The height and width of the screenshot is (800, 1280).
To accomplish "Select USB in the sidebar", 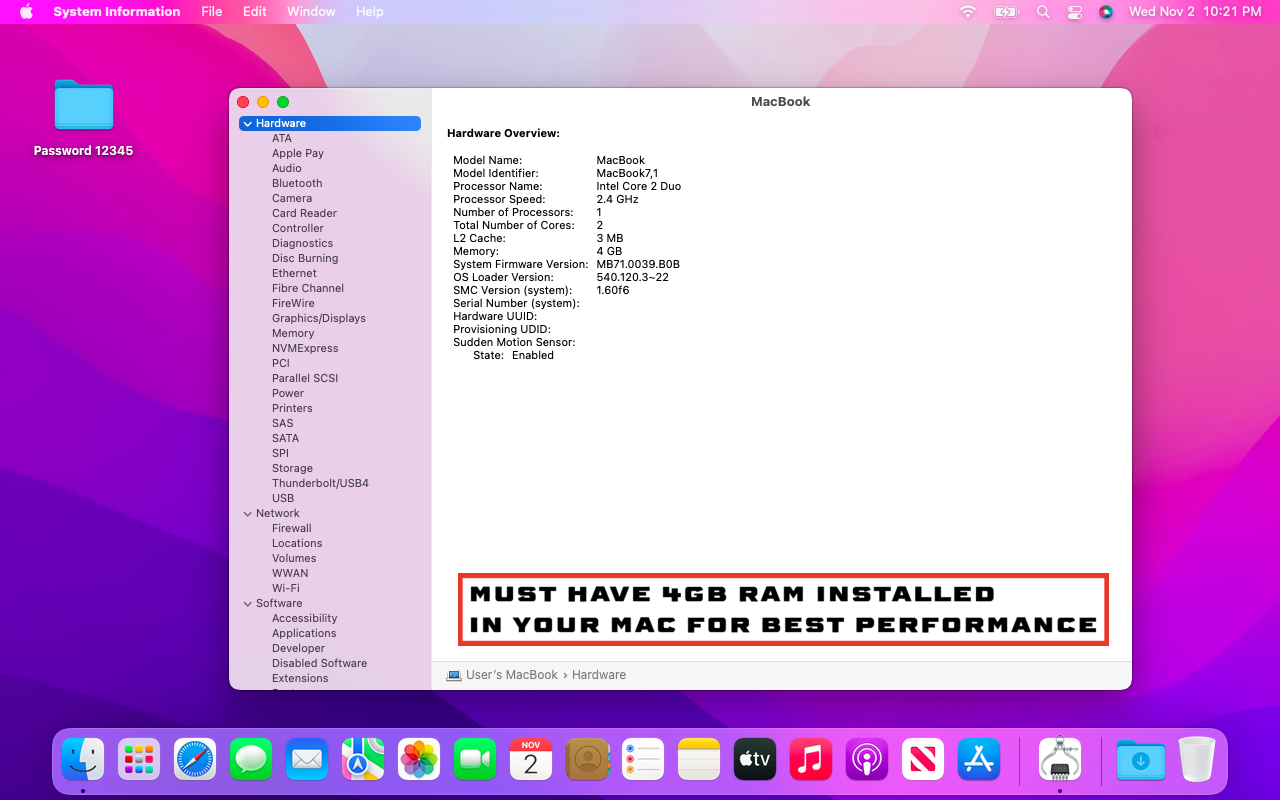I will click(283, 499).
